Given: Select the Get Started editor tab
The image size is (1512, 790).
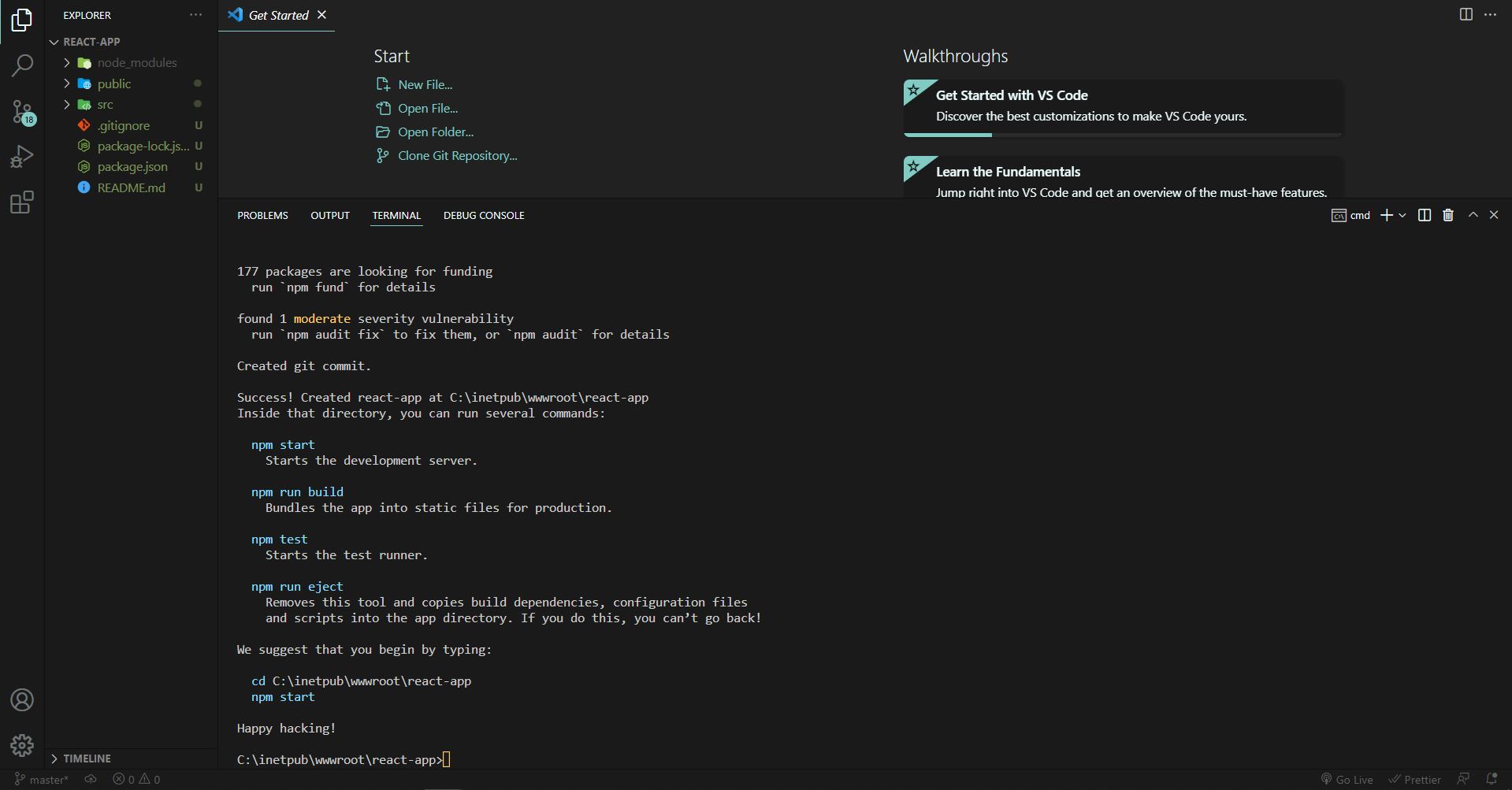Looking at the screenshot, I should pyautogui.click(x=277, y=15).
